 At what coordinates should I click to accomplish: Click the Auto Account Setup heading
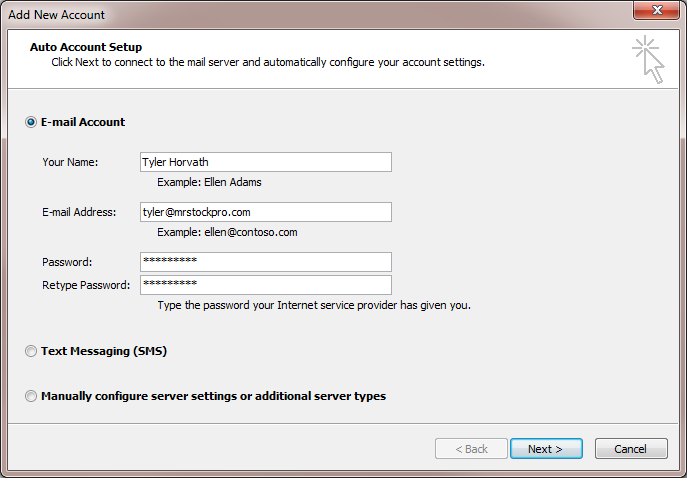click(x=86, y=47)
